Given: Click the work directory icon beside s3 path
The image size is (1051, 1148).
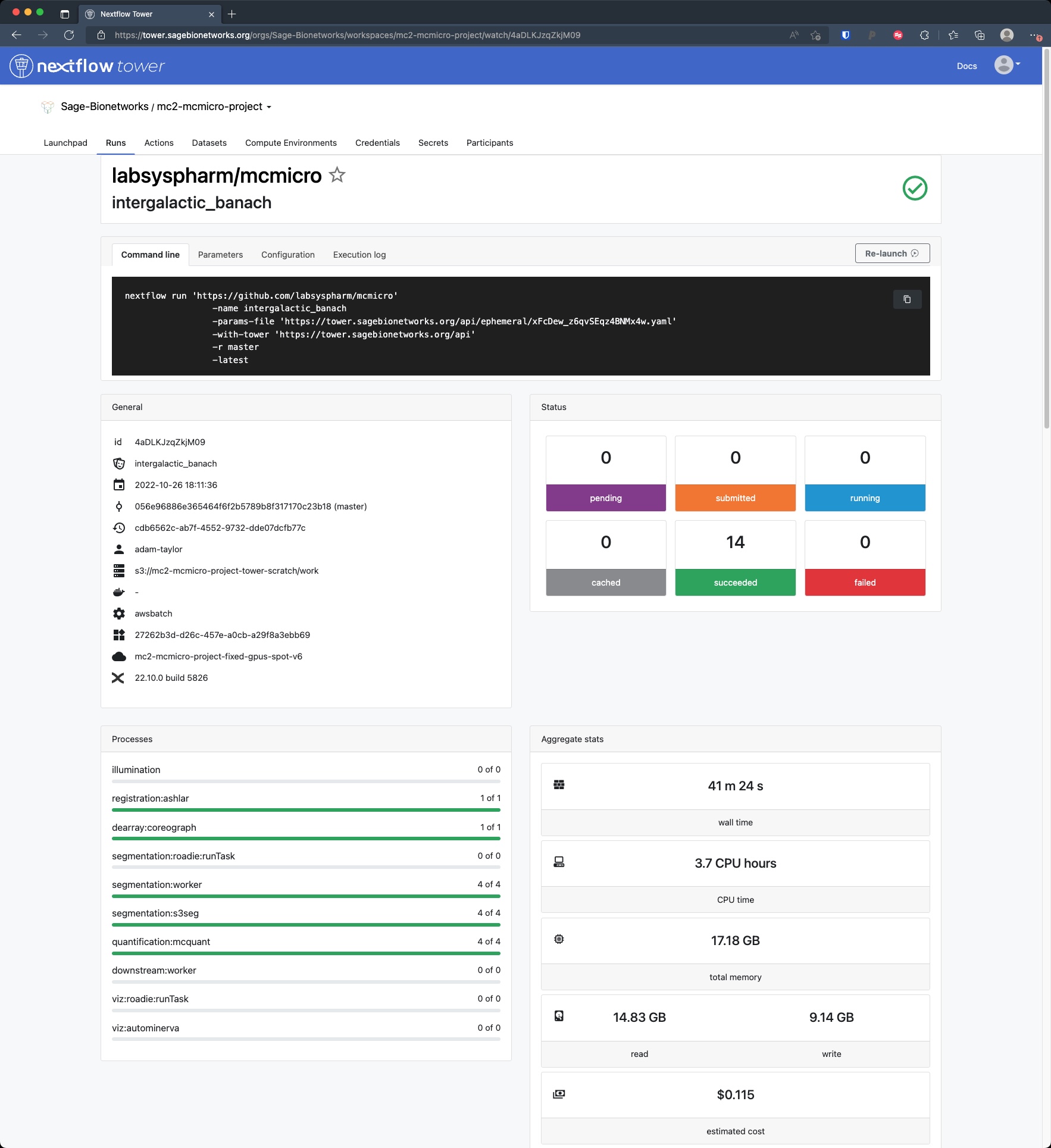Looking at the screenshot, I should 120,570.
